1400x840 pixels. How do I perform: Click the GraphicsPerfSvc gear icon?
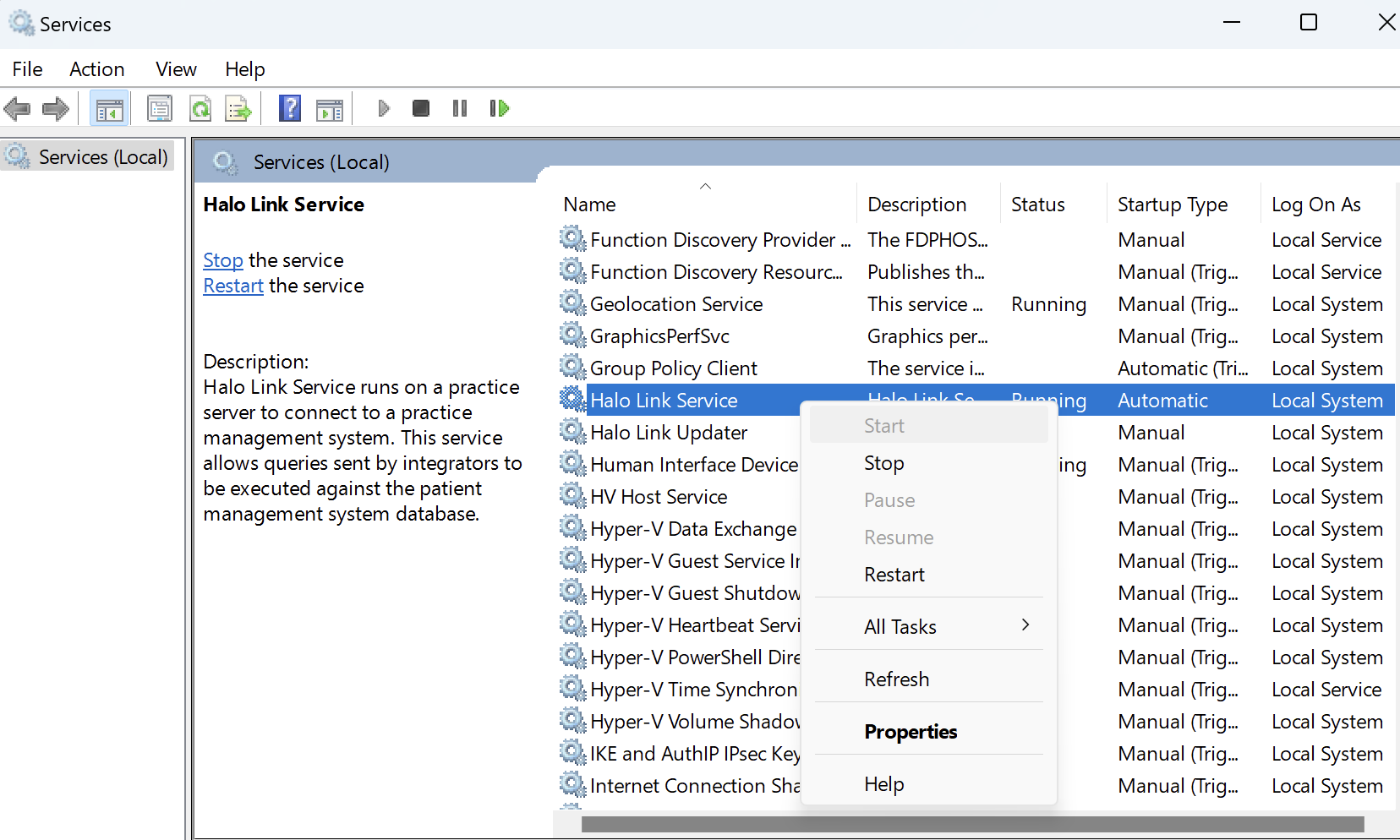tap(572, 335)
